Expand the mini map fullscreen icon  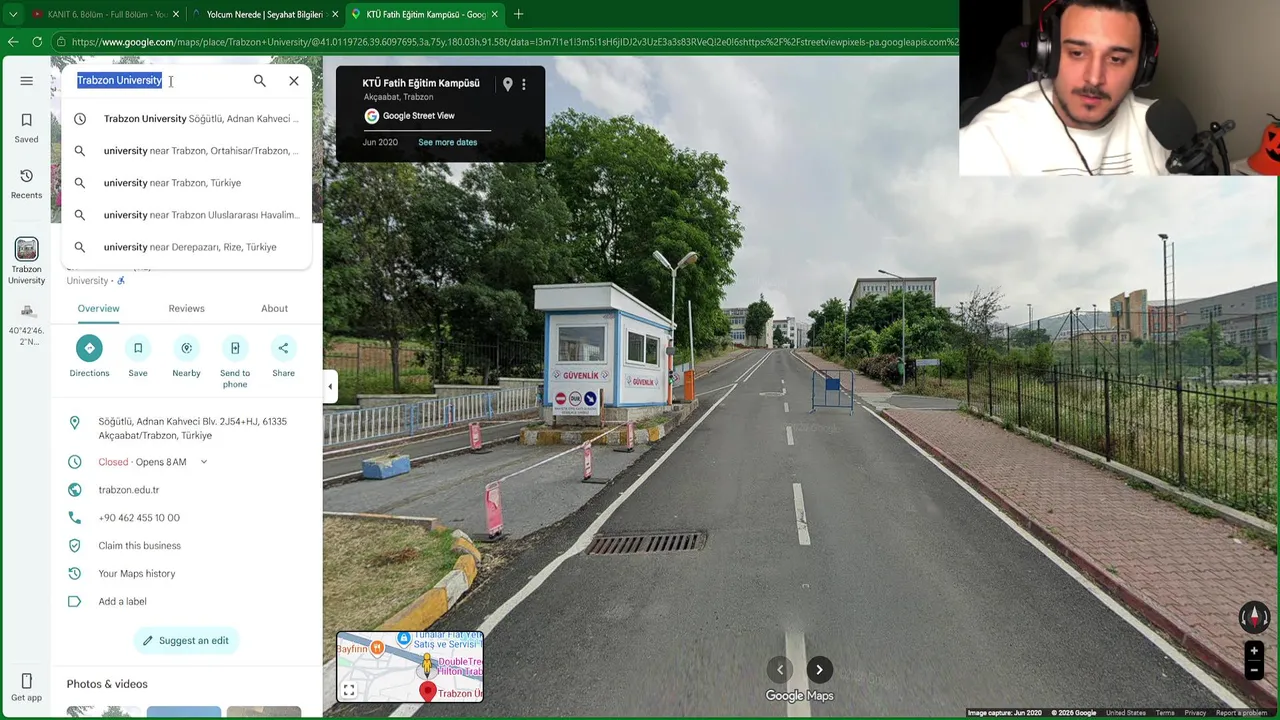349,690
